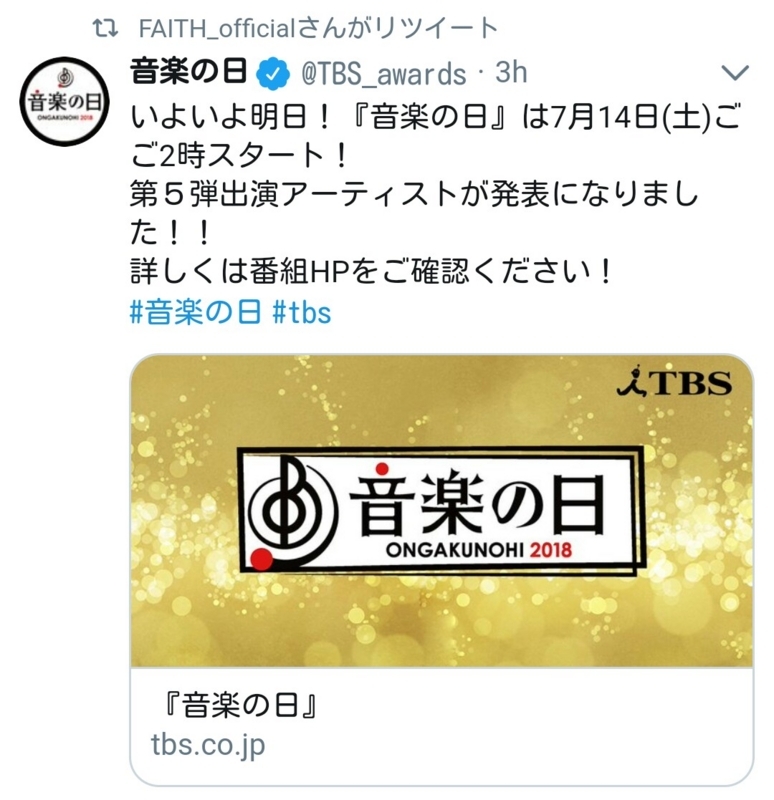Click the red dot on the clef emblem
774x800 pixels.
tap(262, 559)
